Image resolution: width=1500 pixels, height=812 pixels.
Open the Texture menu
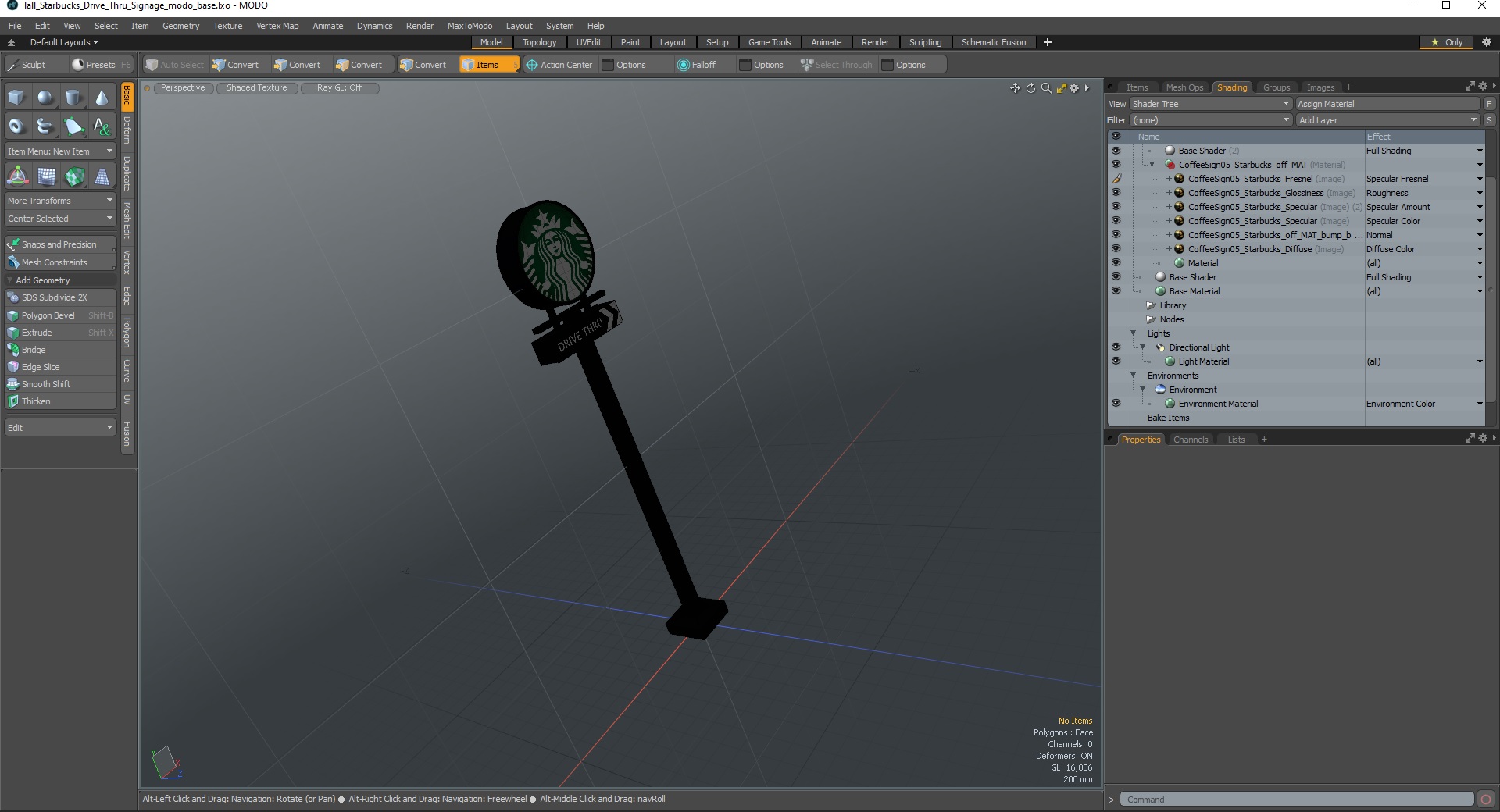tap(228, 26)
